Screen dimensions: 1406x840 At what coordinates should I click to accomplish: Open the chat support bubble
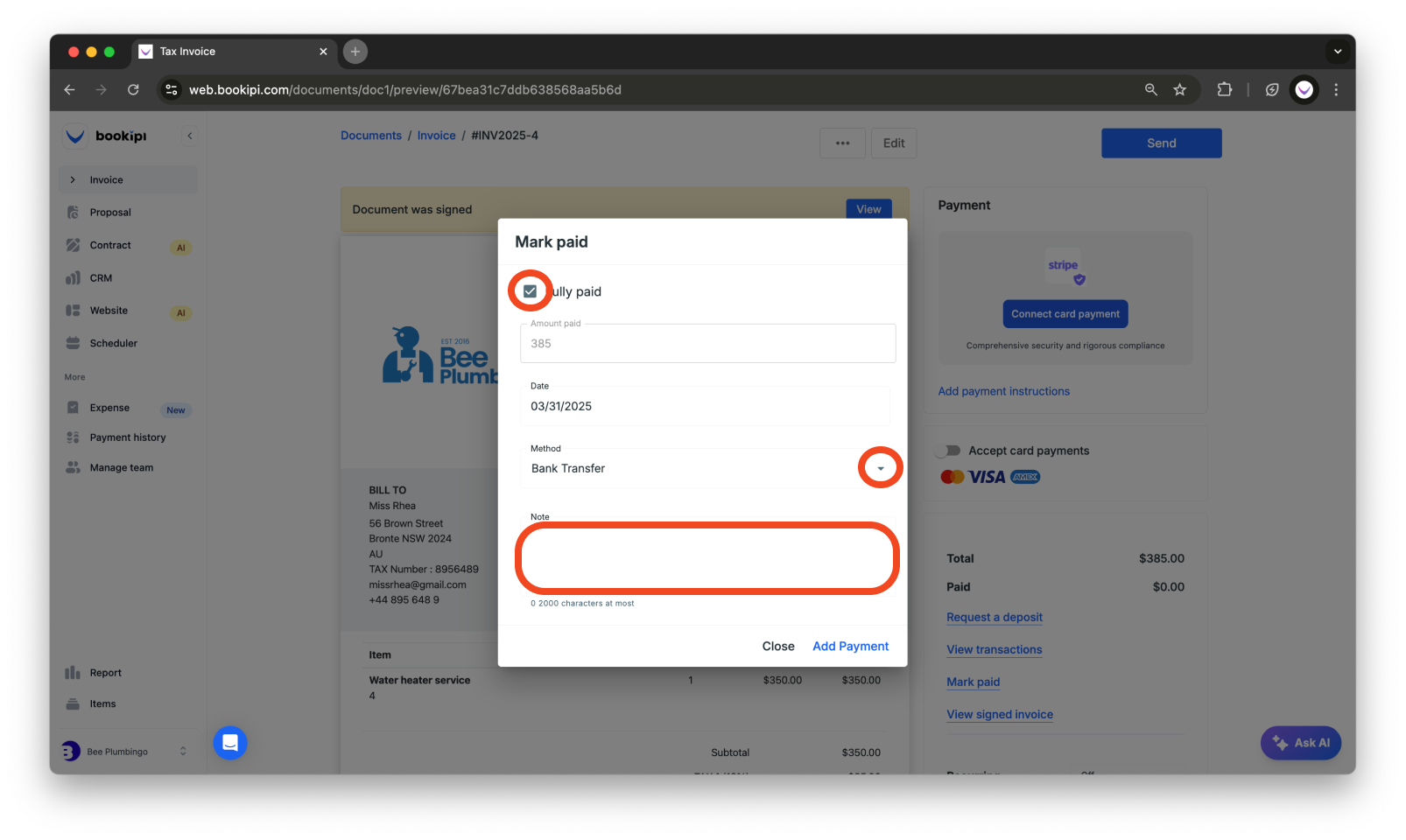tap(230, 743)
